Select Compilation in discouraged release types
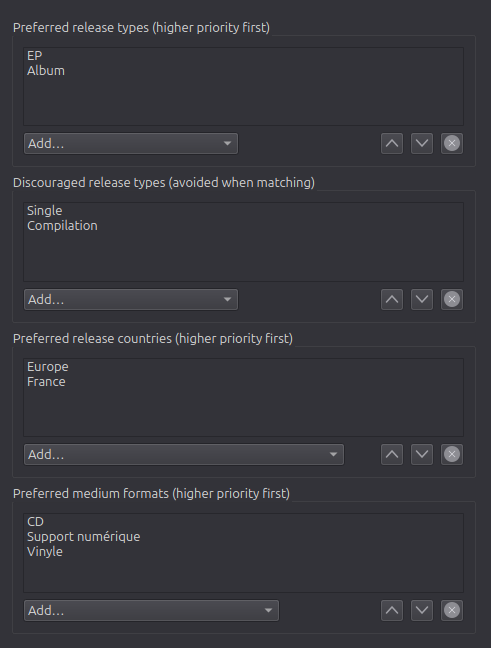Image resolution: width=491 pixels, height=648 pixels. 62,226
